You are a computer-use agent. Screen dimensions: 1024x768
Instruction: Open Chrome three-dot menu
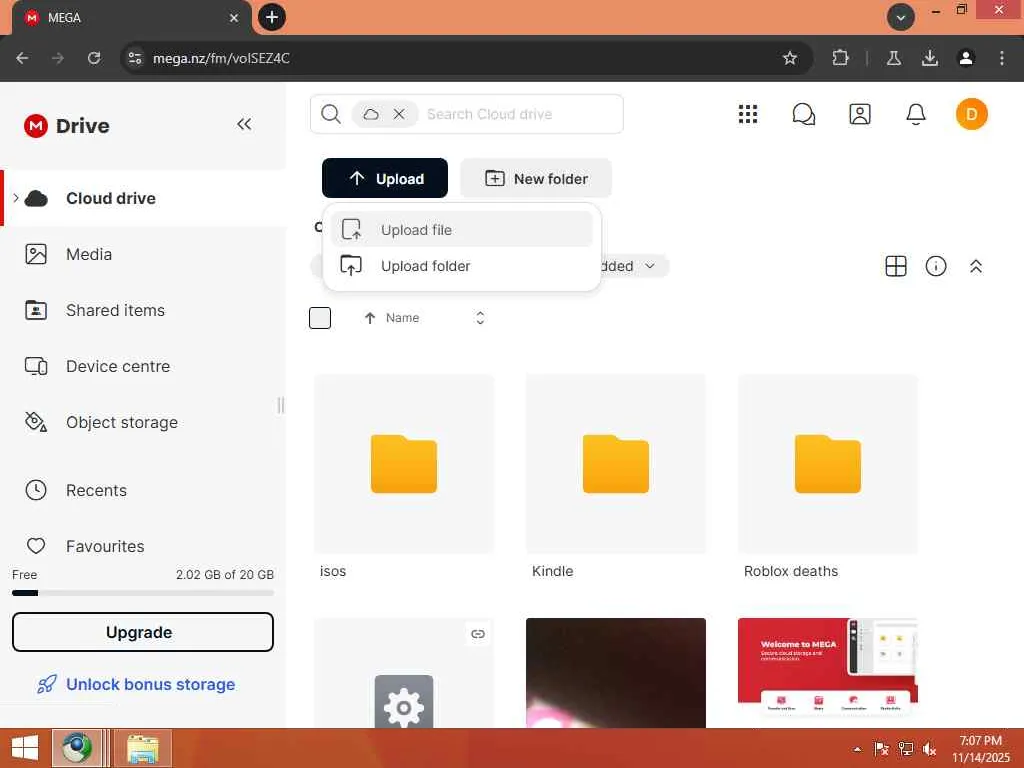pos(1002,58)
